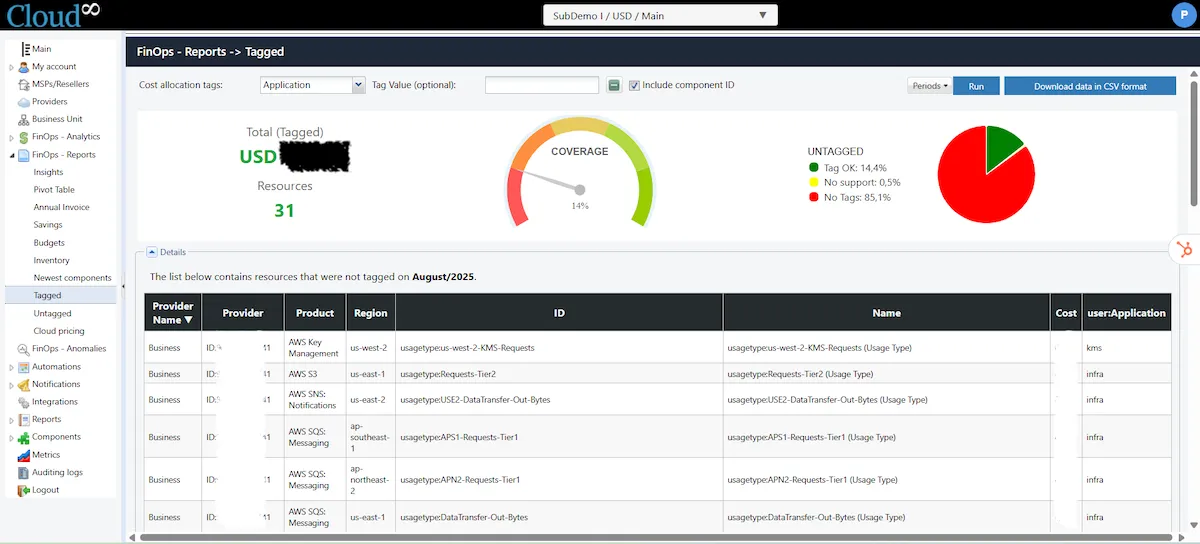This screenshot has width=1200, height=544.
Task: Click the Business Unit icon
Action: (x=24, y=119)
